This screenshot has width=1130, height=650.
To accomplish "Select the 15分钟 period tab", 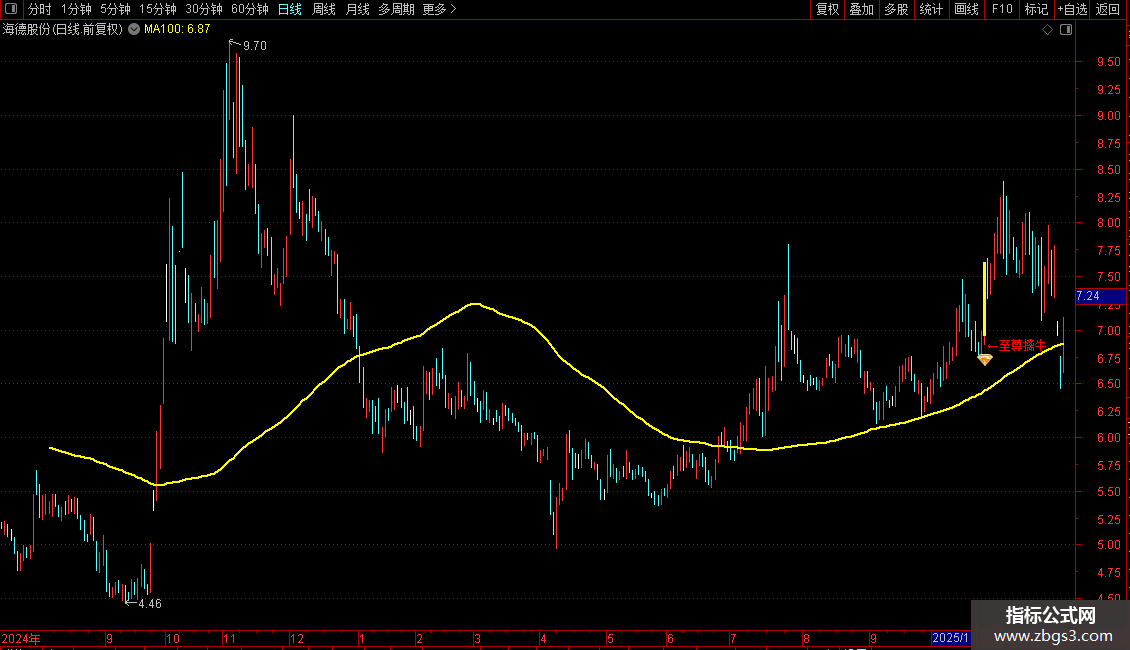I will (158, 9).
